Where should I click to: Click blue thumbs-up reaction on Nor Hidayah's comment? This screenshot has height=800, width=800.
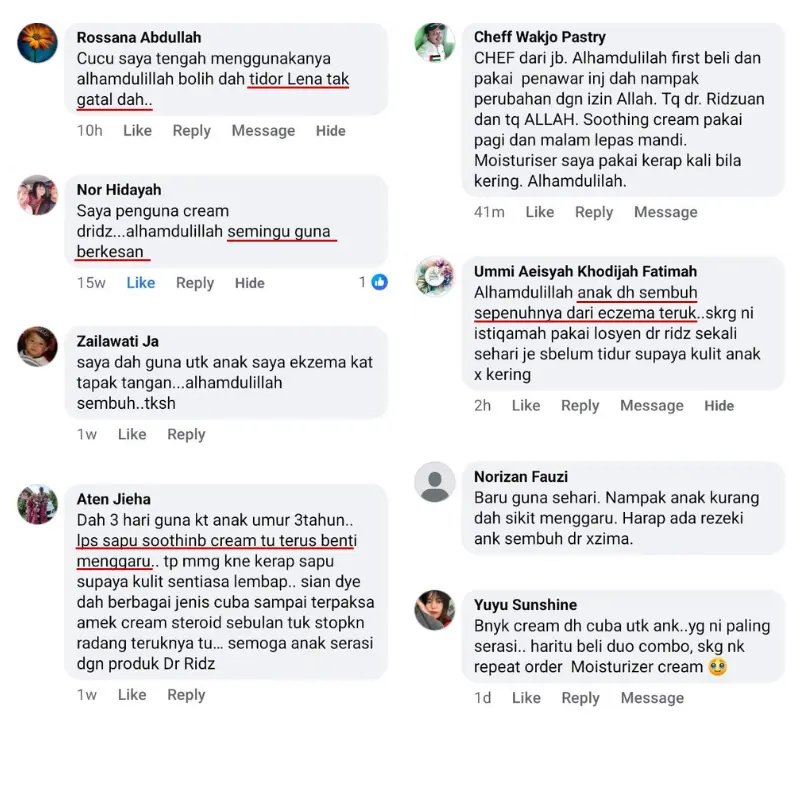coord(380,282)
